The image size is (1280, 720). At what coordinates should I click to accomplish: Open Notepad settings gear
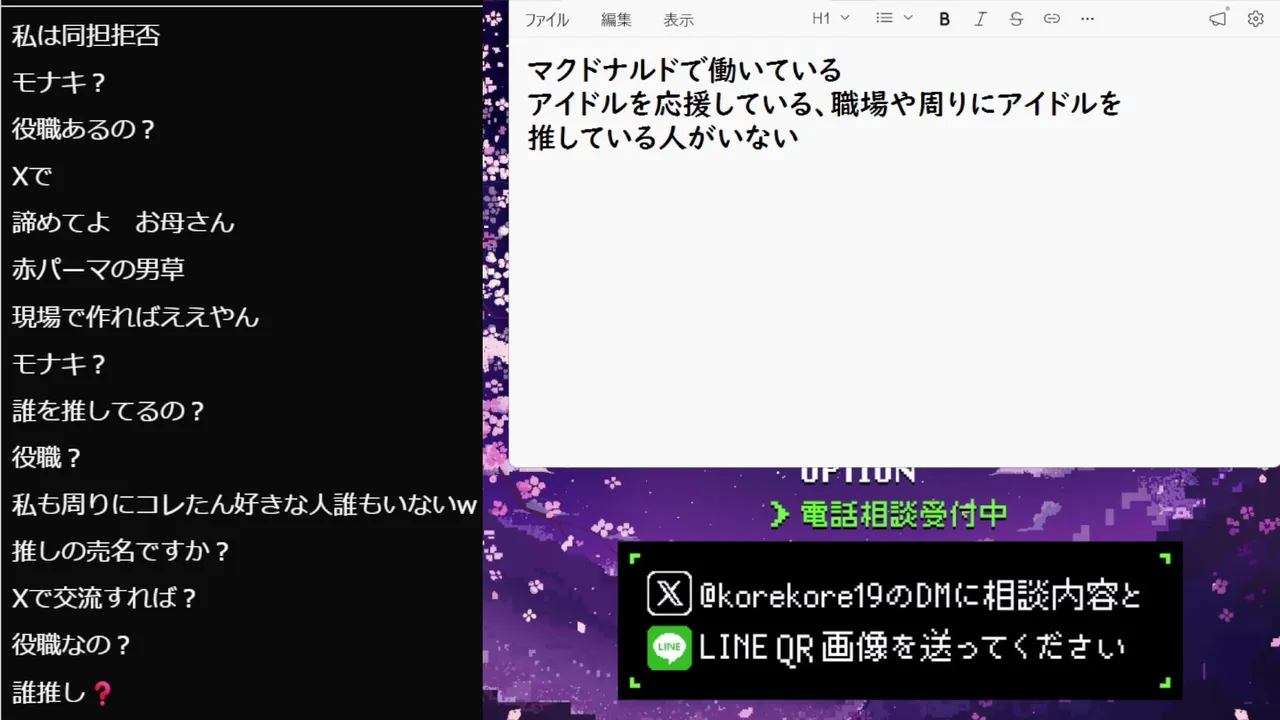click(1256, 18)
